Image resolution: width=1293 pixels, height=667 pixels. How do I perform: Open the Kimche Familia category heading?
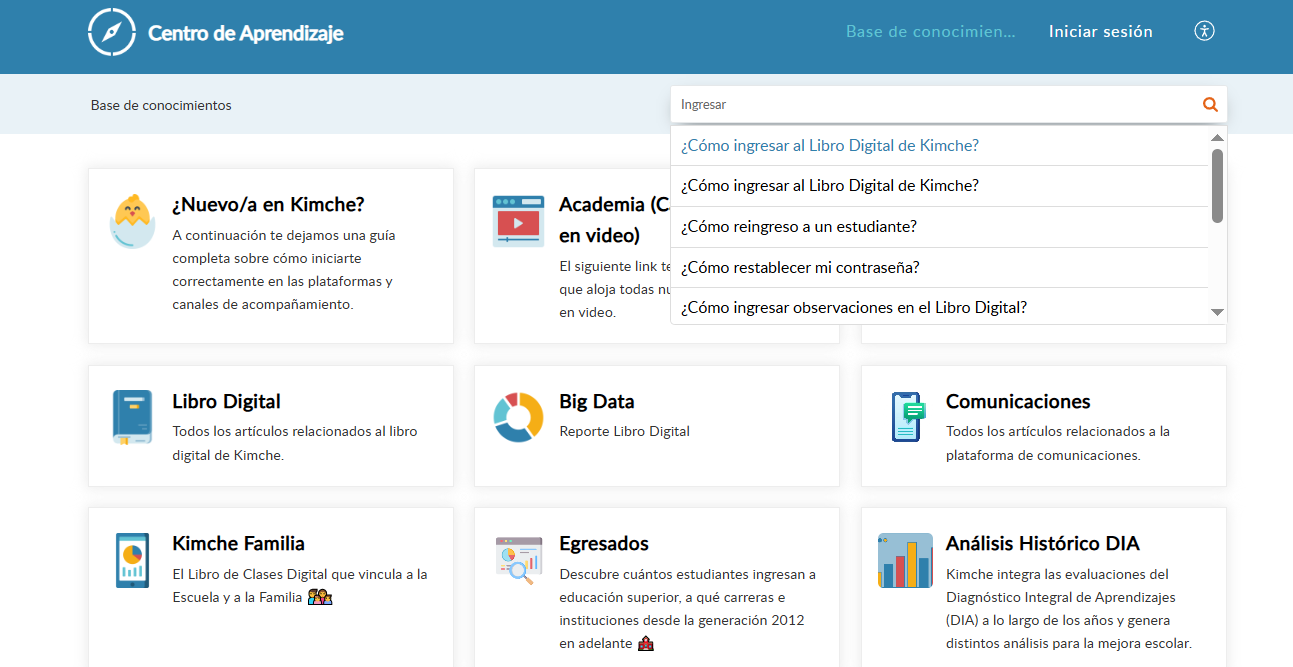[x=238, y=543]
